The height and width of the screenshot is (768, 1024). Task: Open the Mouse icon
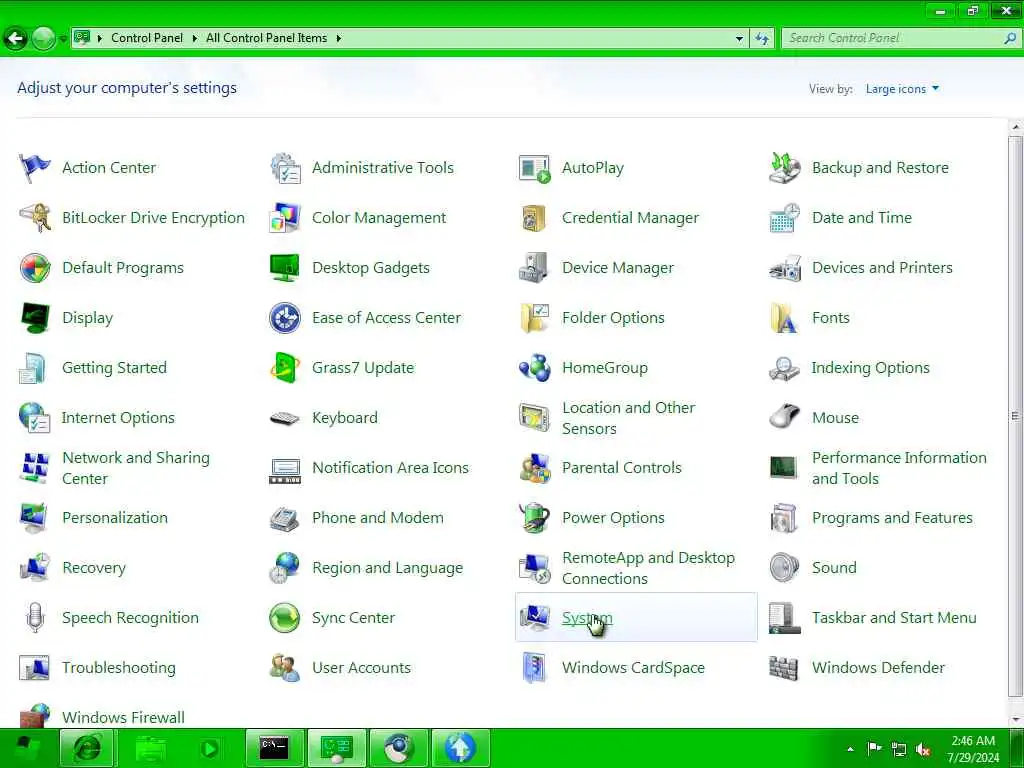click(784, 417)
